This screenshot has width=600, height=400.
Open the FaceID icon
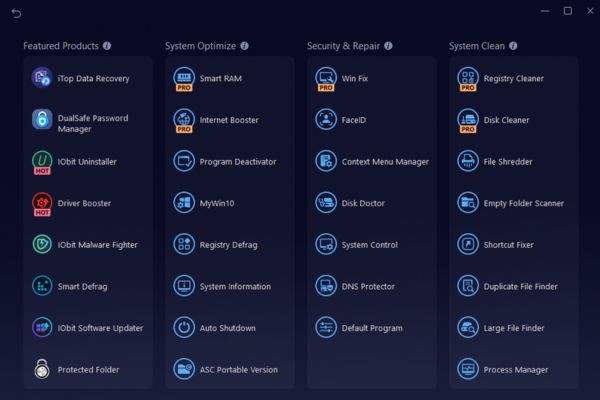[x=326, y=119]
